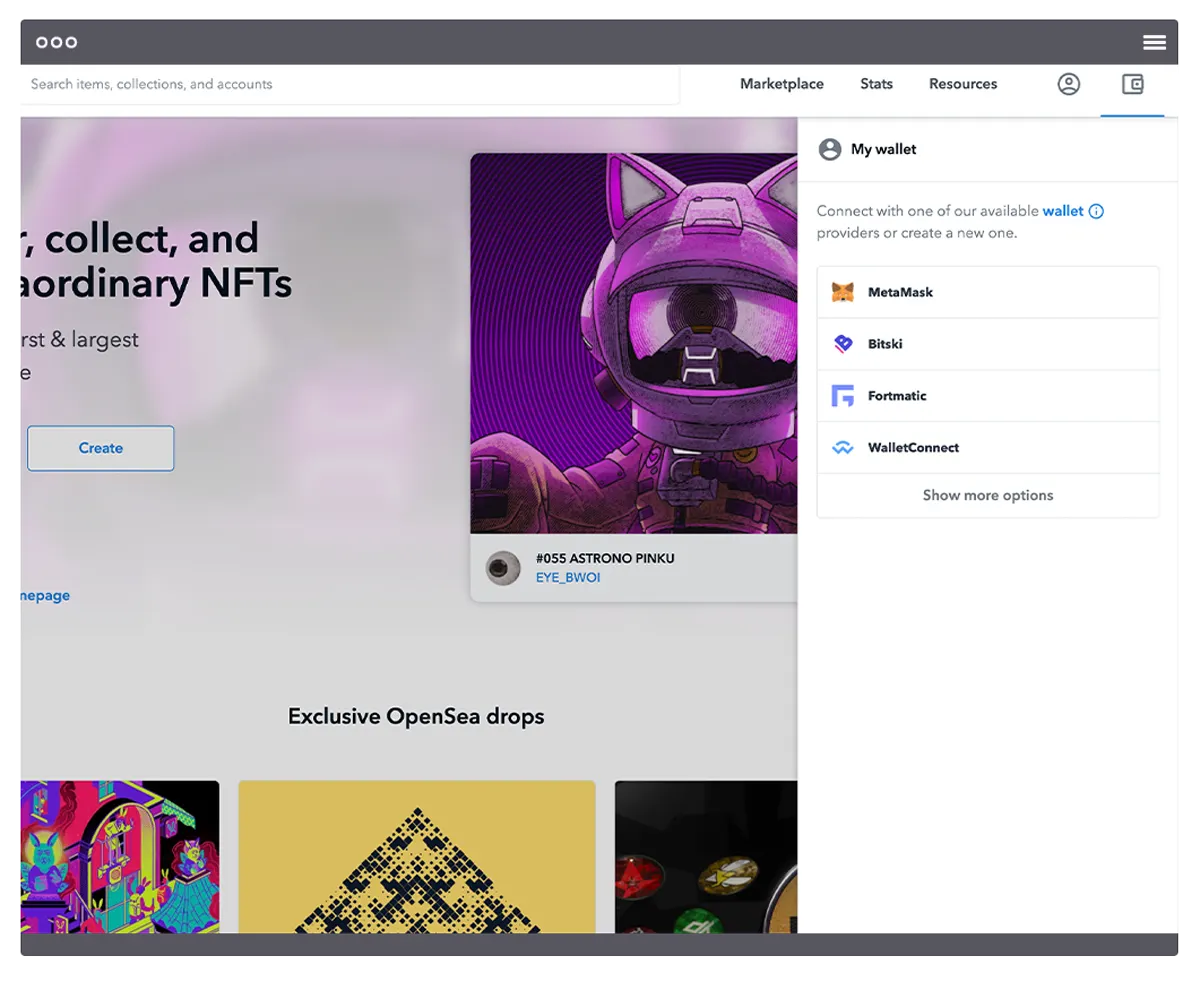This screenshot has height=981, width=1200.
Task: Open the dark coins drop thumbnail
Action: tap(706, 857)
